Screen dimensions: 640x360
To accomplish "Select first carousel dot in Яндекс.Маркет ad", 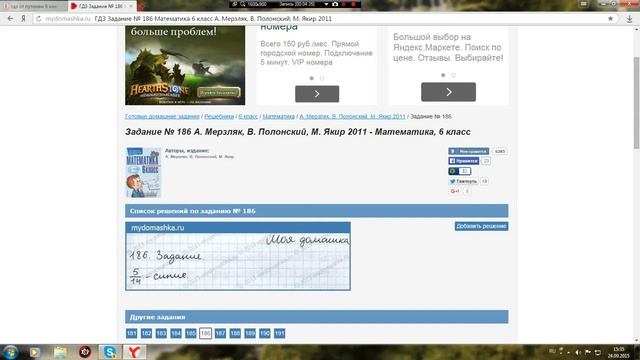I will (x=443, y=75).
